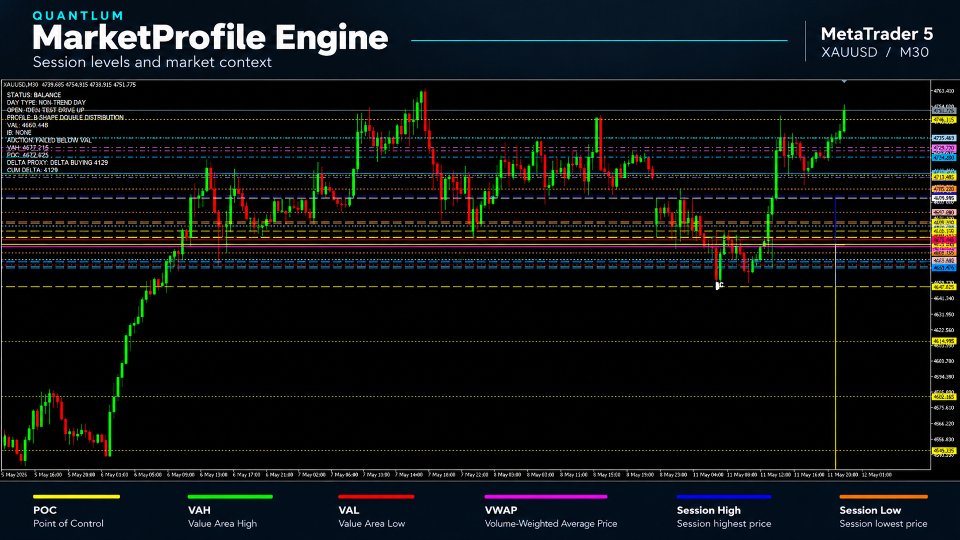Click the XAUUSD / M30 subtitle
Image resolution: width=960 pixels, height=540 pixels.
click(x=875, y=52)
